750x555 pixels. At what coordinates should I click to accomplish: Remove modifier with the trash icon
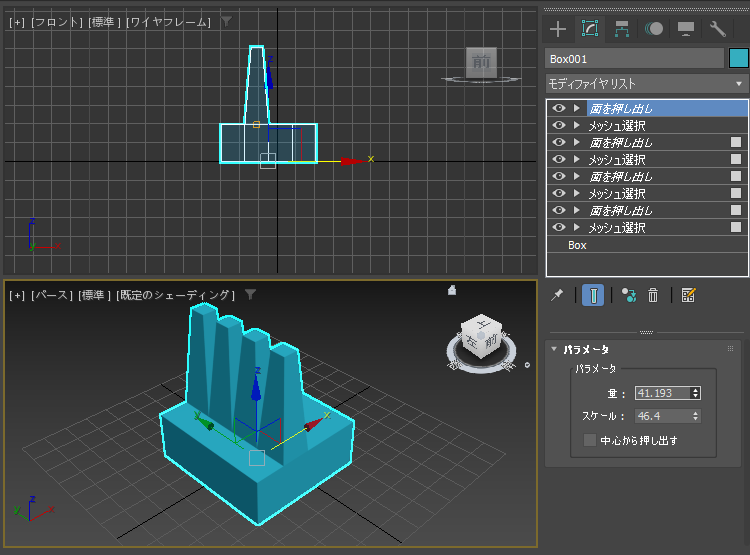pyautogui.click(x=653, y=295)
